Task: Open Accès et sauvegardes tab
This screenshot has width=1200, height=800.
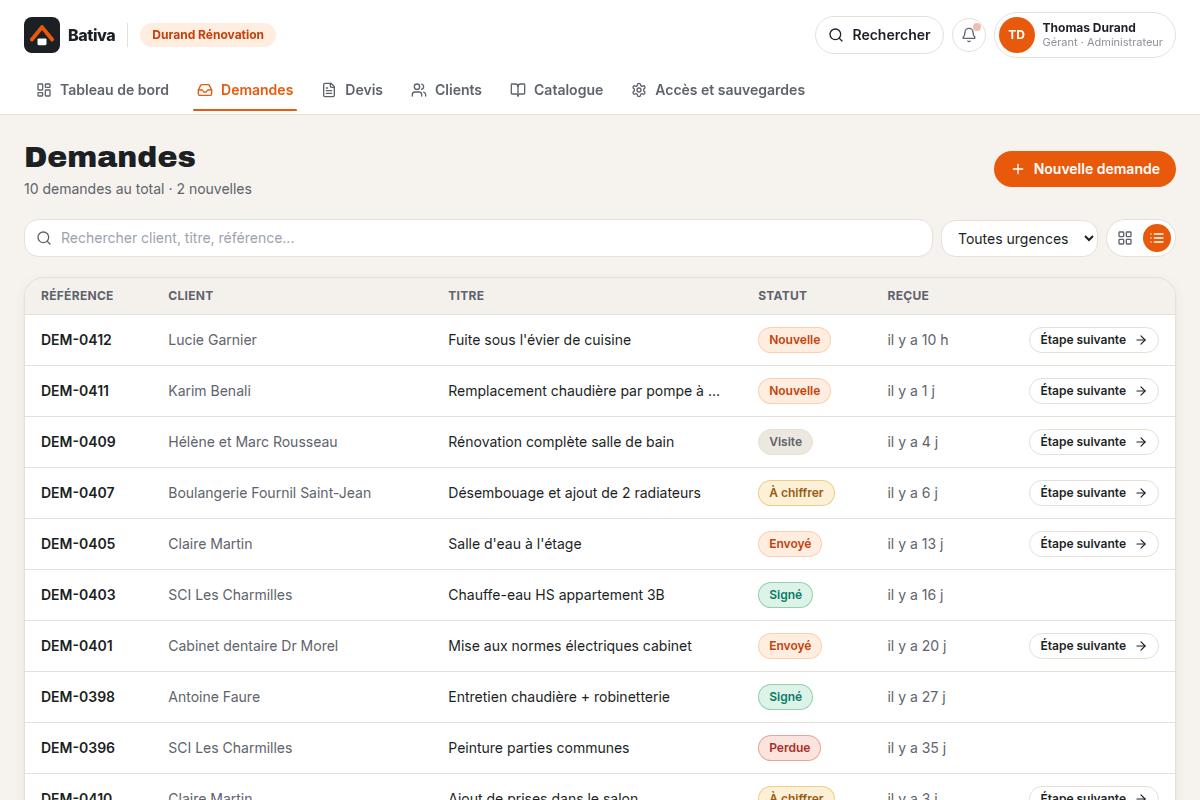Action: tap(718, 90)
